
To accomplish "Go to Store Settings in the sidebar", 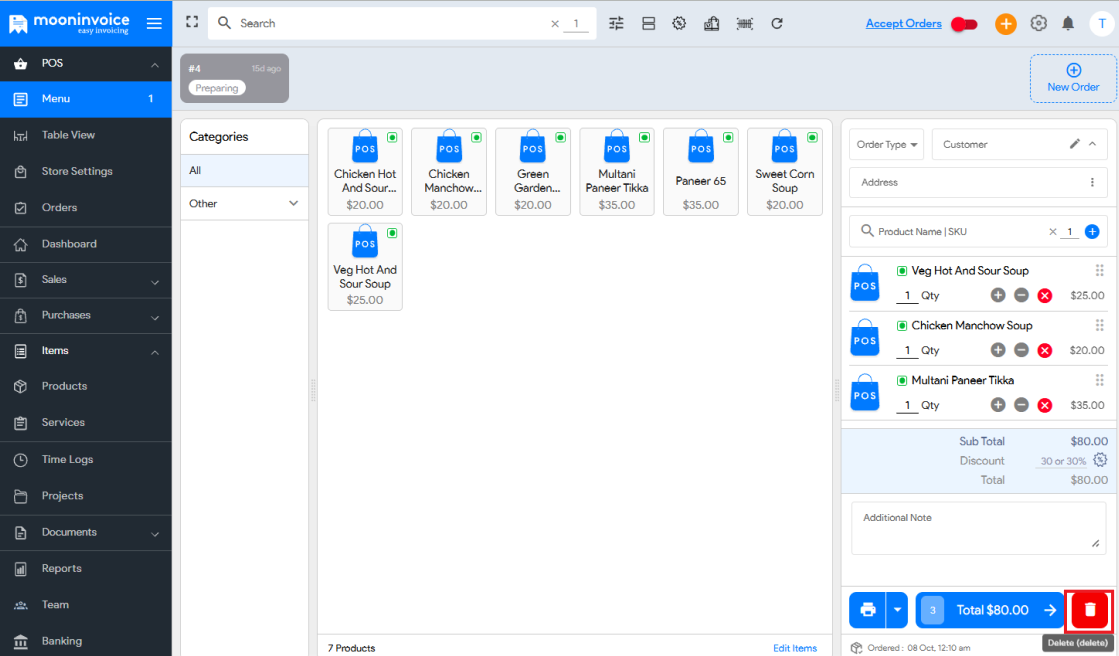I will [77, 171].
